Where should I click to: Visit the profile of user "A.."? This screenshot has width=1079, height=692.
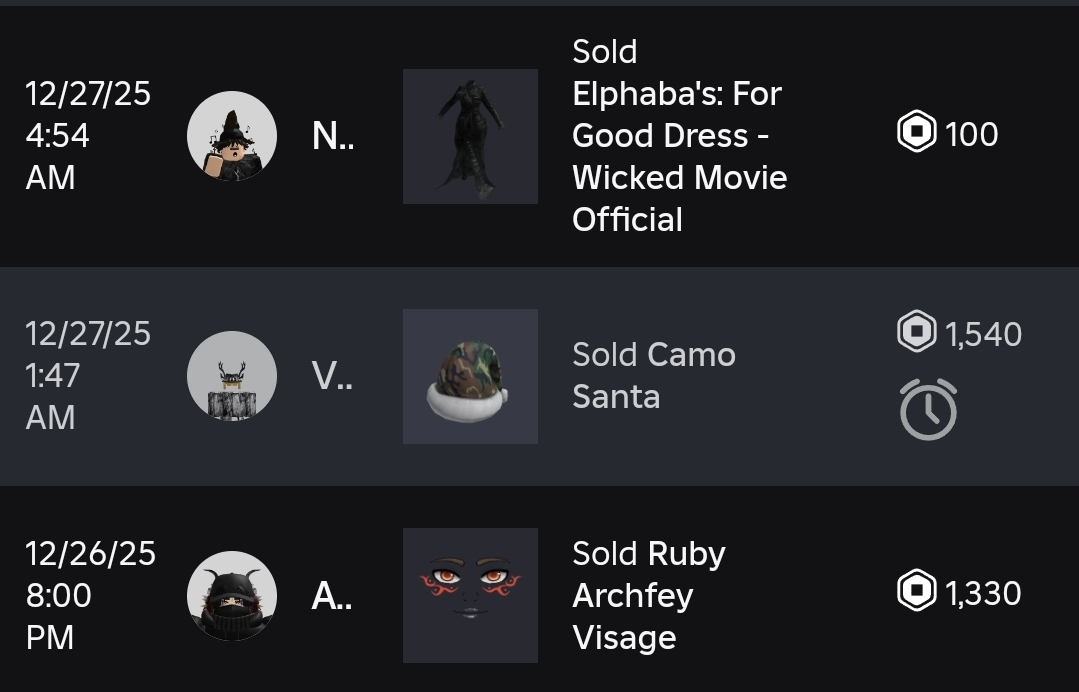point(332,596)
